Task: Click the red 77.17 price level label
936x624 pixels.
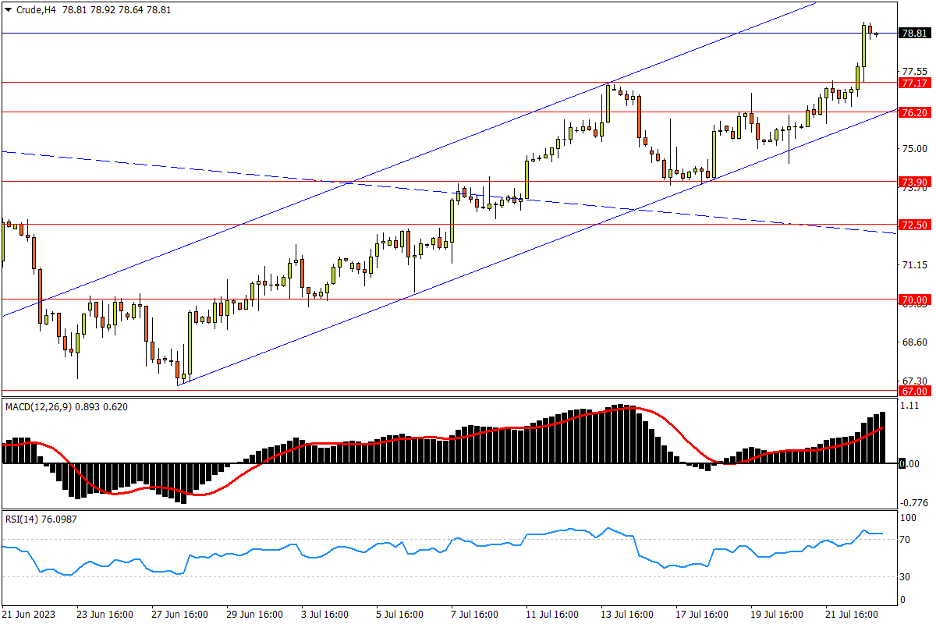Action: 914,84
